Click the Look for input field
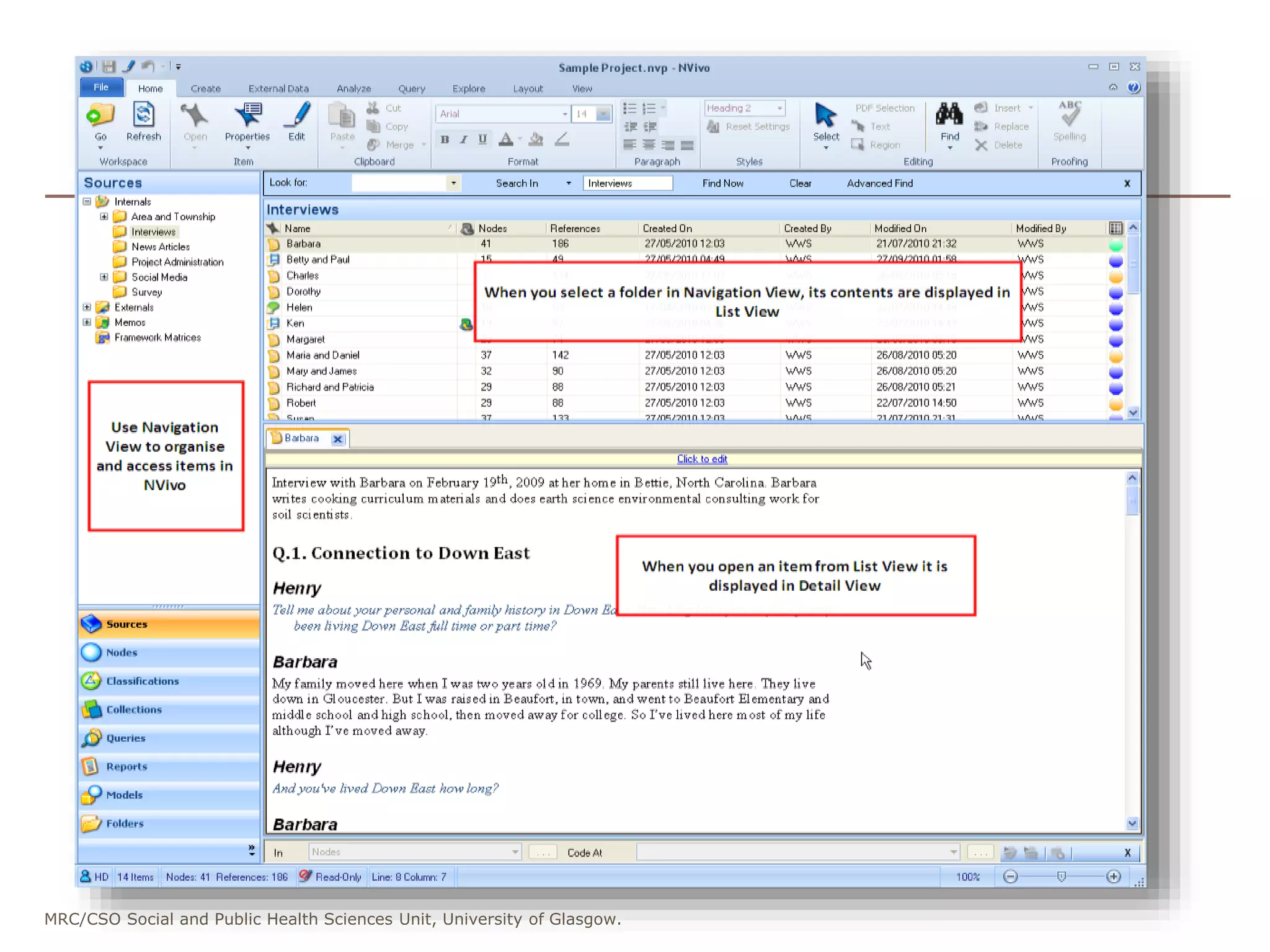The image size is (1270, 952). [x=399, y=183]
